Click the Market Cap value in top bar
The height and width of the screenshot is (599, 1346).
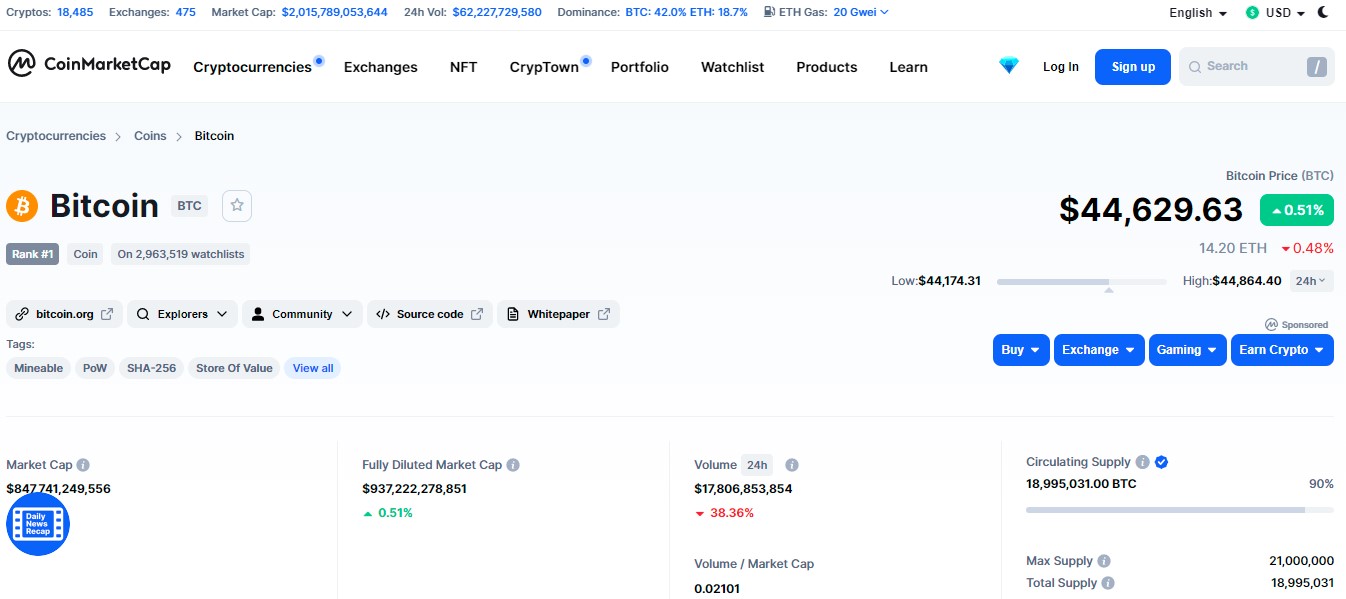tap(334, 12)
